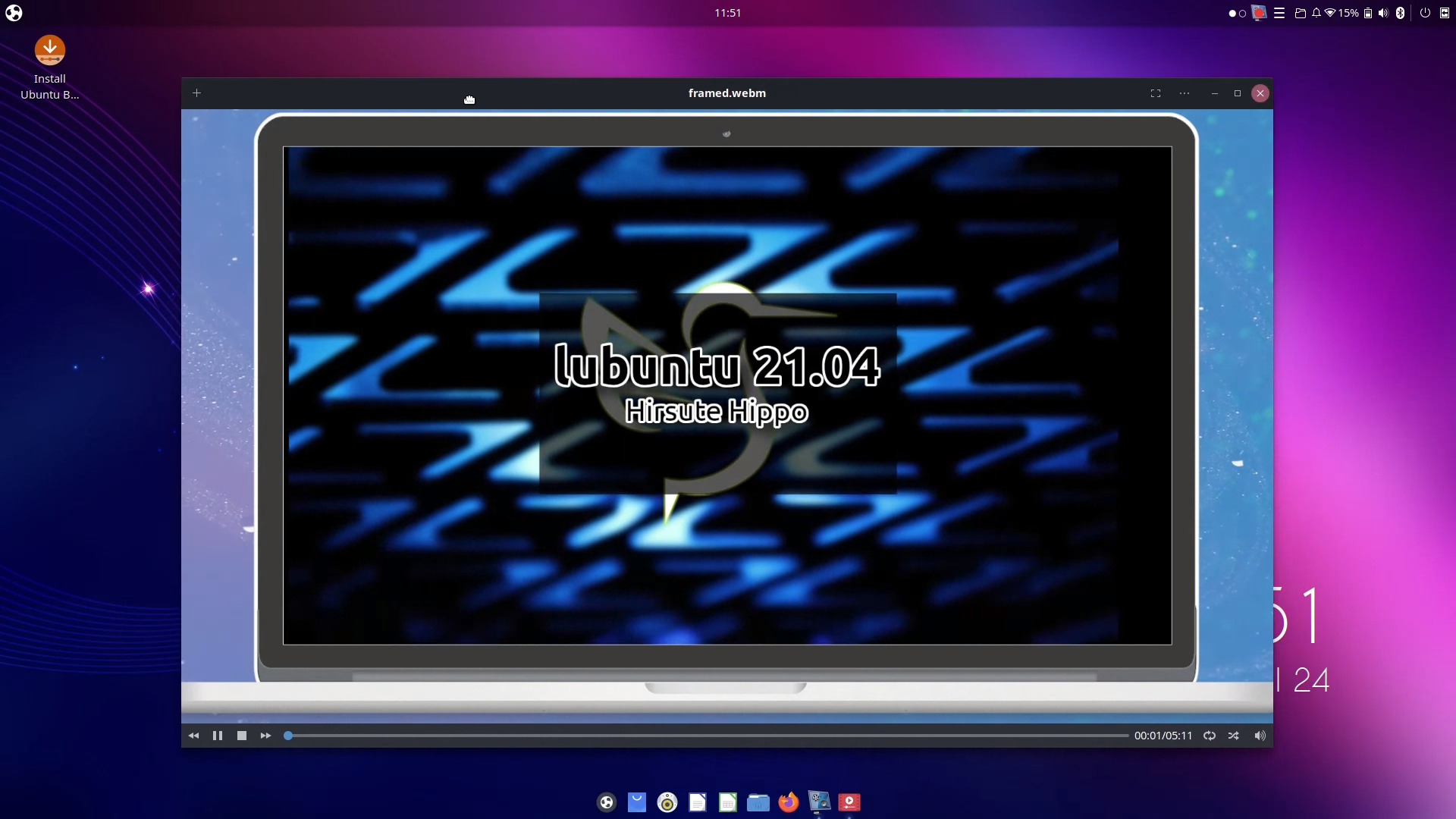Click the blue seek handle on progress bar
Viewport: 1456px width, 819px height.
point(288,736)
